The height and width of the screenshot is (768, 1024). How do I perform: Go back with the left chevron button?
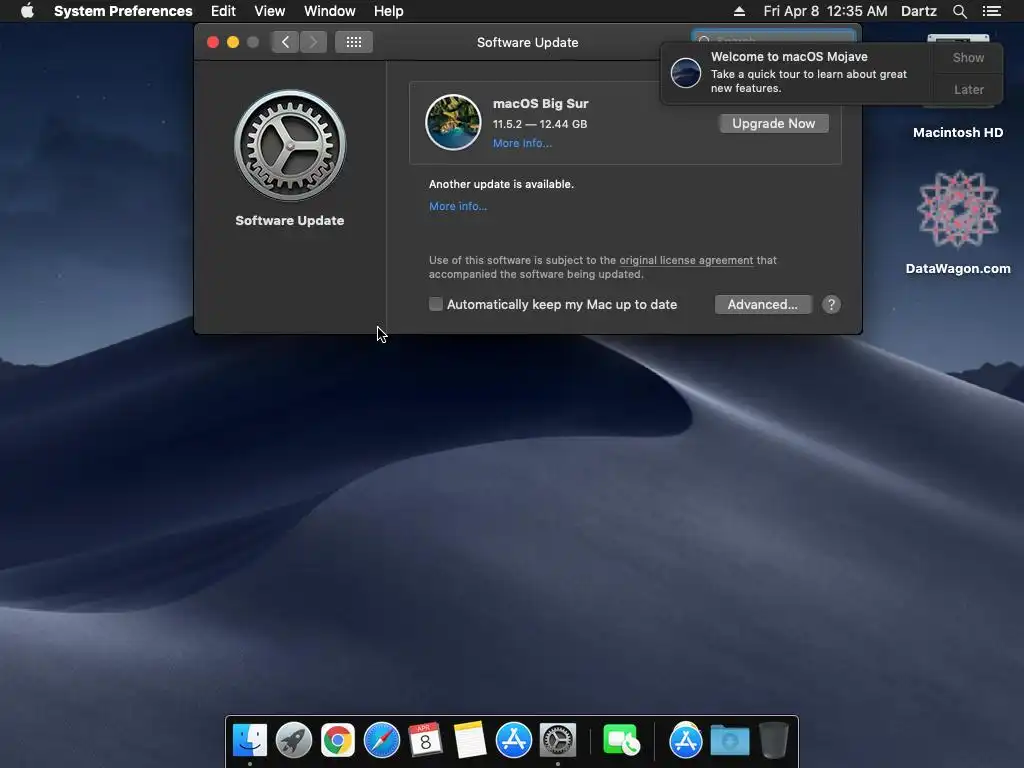coord(285,42)
